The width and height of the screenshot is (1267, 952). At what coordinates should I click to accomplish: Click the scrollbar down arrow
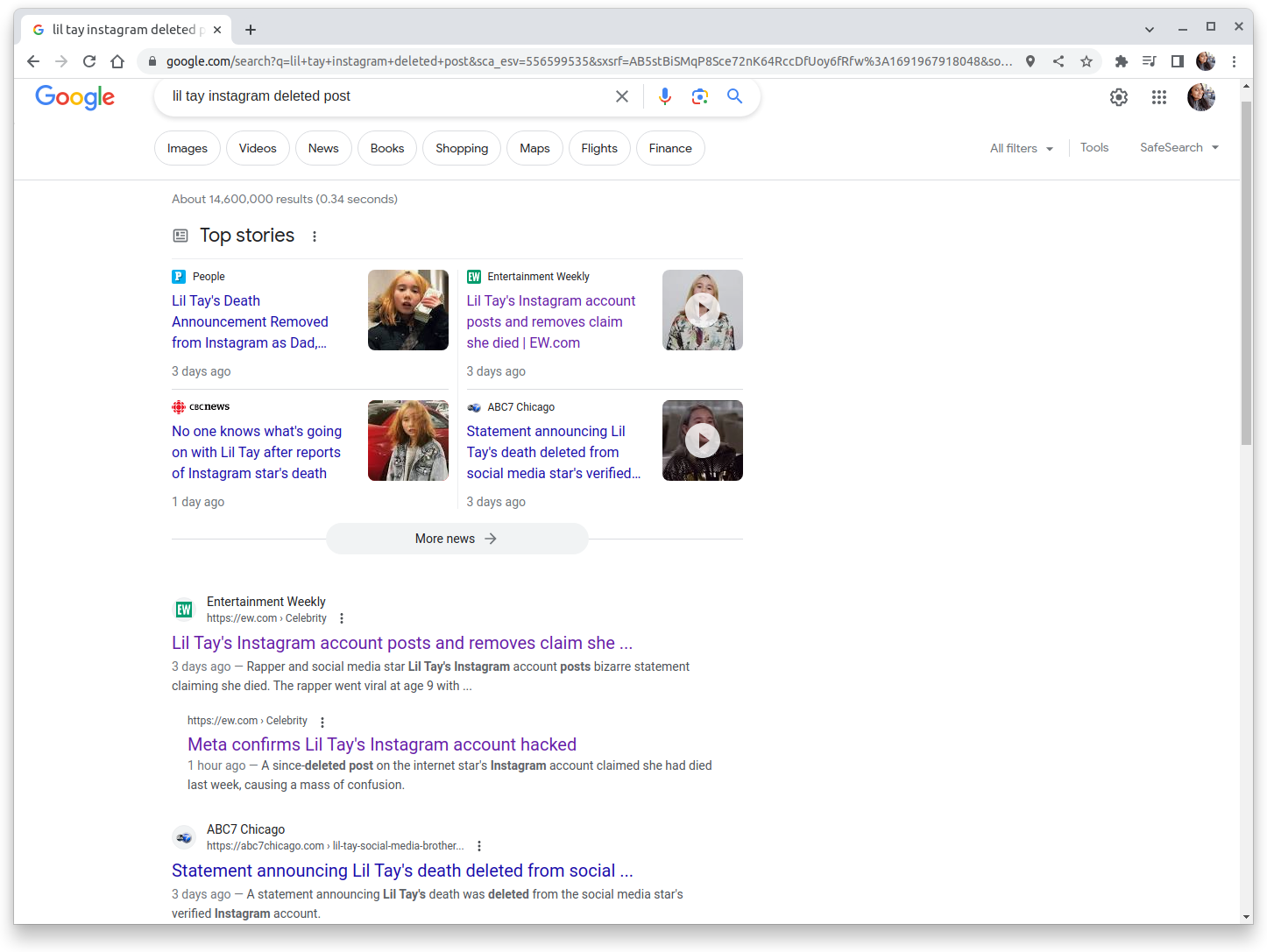(x=1246, y=917)
